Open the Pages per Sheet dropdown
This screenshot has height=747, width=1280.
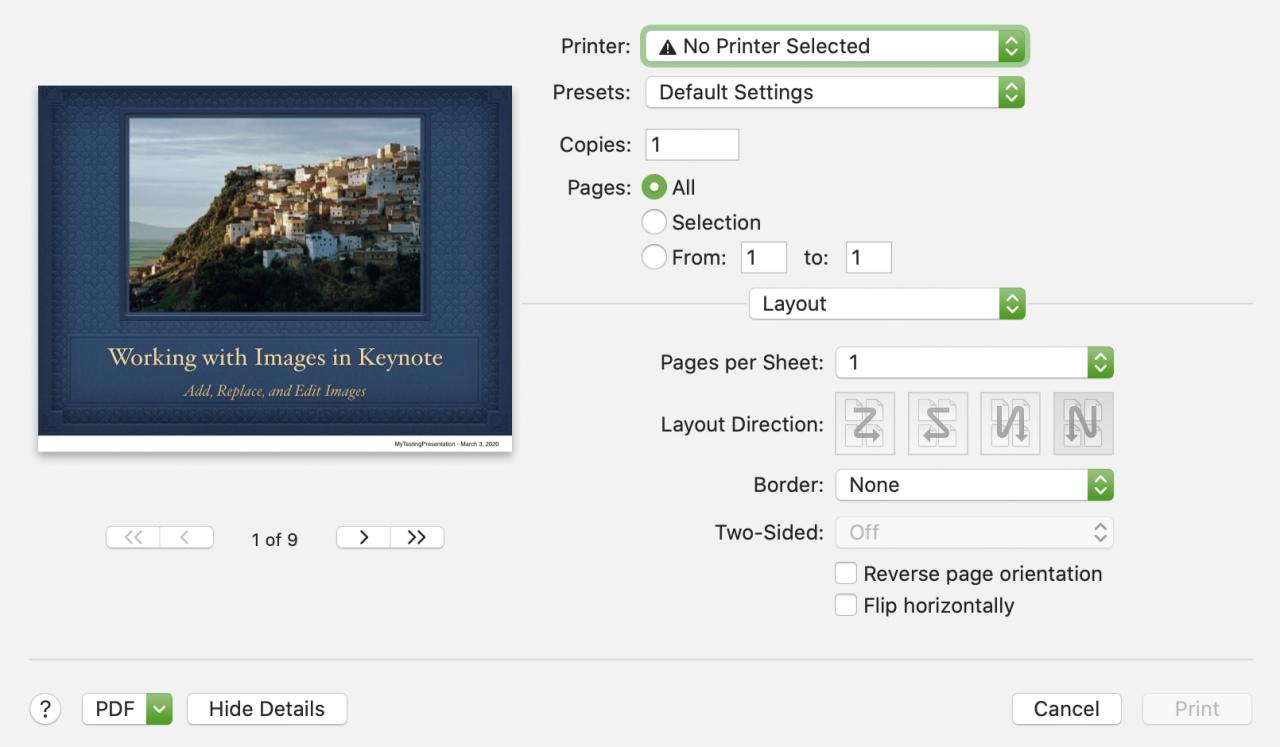point(974,362)
